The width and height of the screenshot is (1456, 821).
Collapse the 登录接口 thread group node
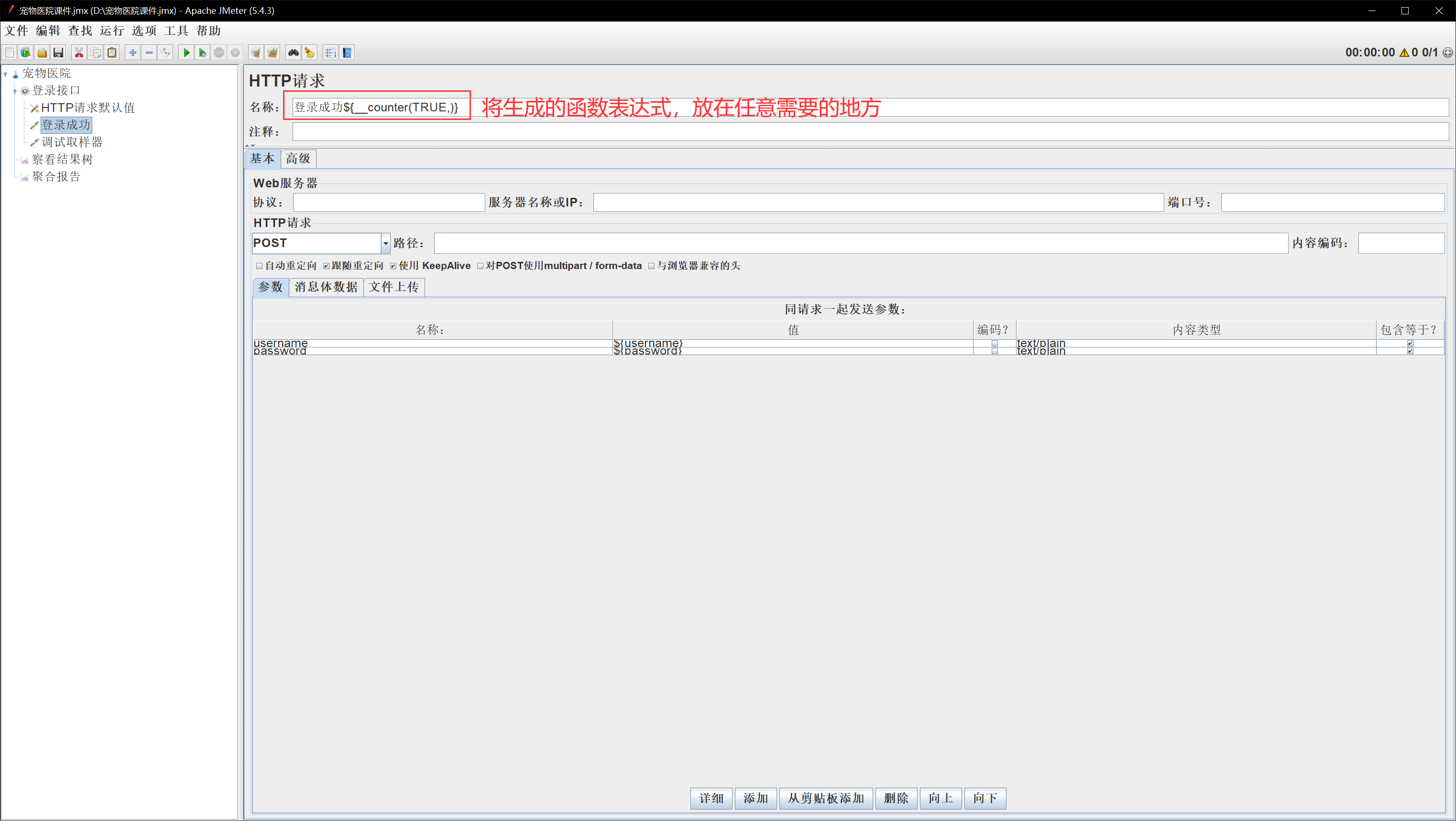pyautogui.click(x=15, y=90)
